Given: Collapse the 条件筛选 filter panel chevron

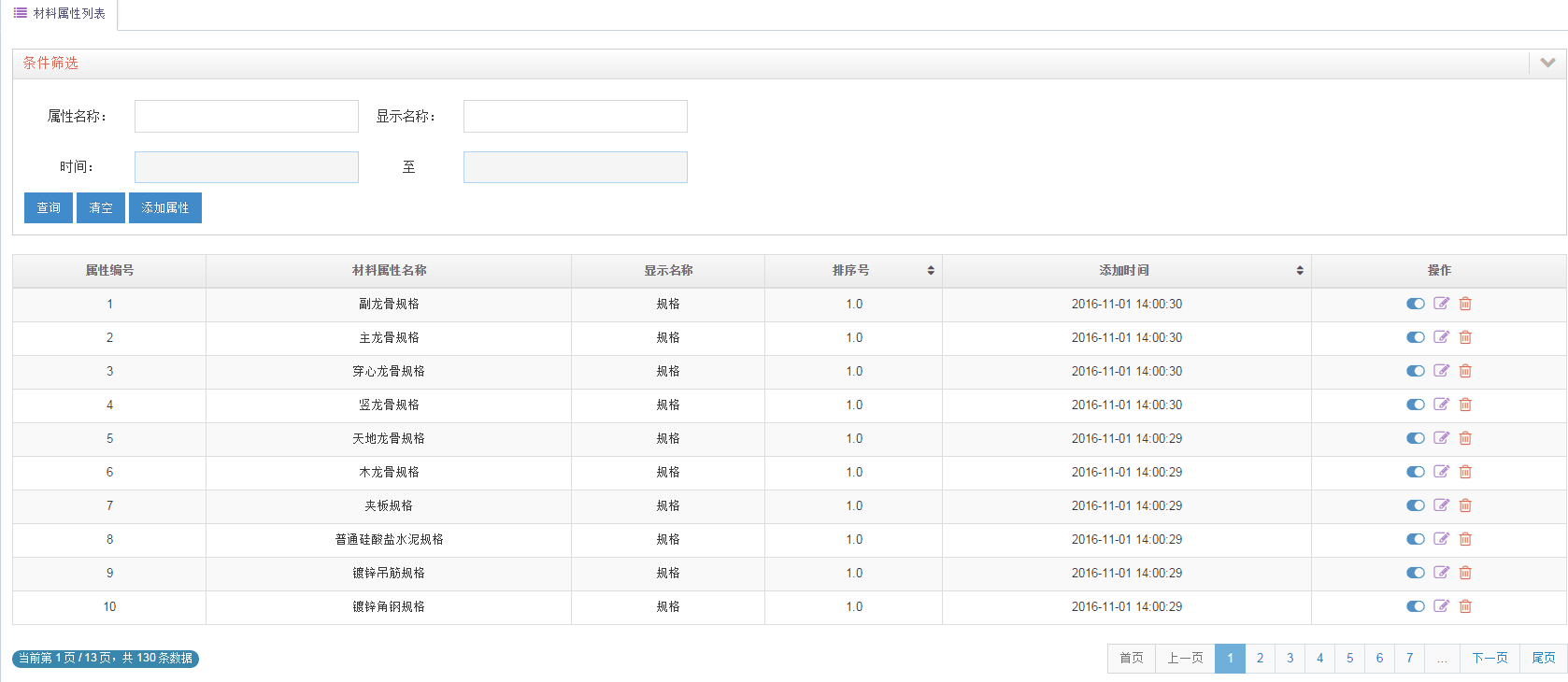Looking at the screenshot, I should [1547, 63].
